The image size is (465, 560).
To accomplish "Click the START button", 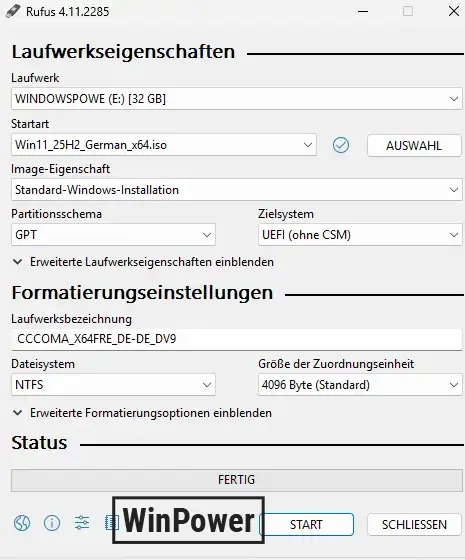I will pos(306,524).
